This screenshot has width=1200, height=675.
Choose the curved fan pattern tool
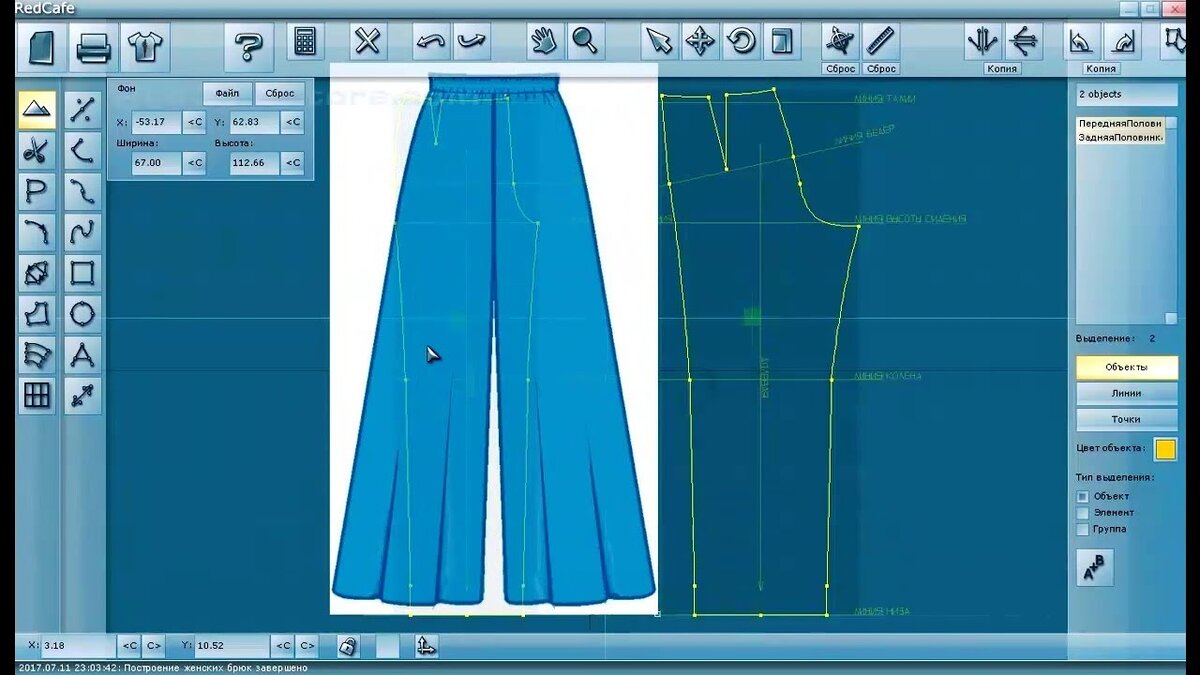(x=37, y=355)
